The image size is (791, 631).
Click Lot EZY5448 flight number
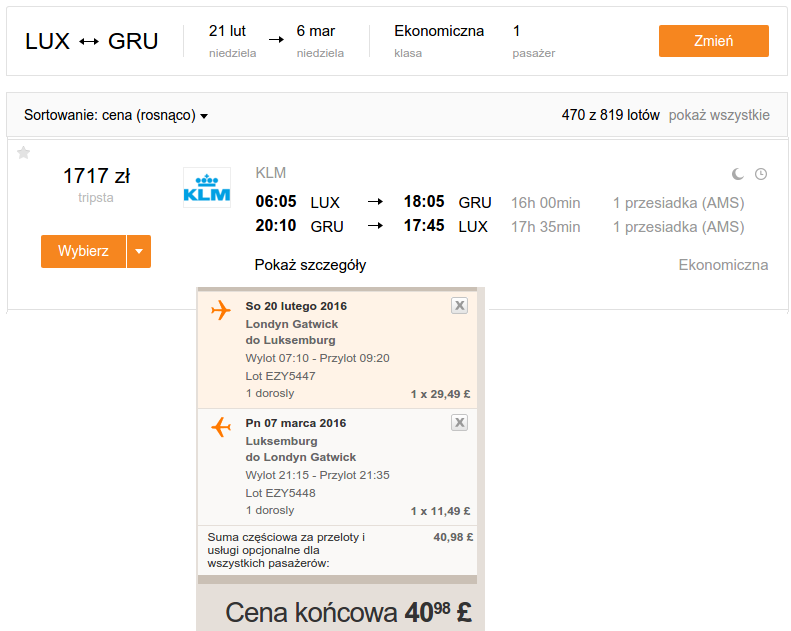click(x=280, y=493)
